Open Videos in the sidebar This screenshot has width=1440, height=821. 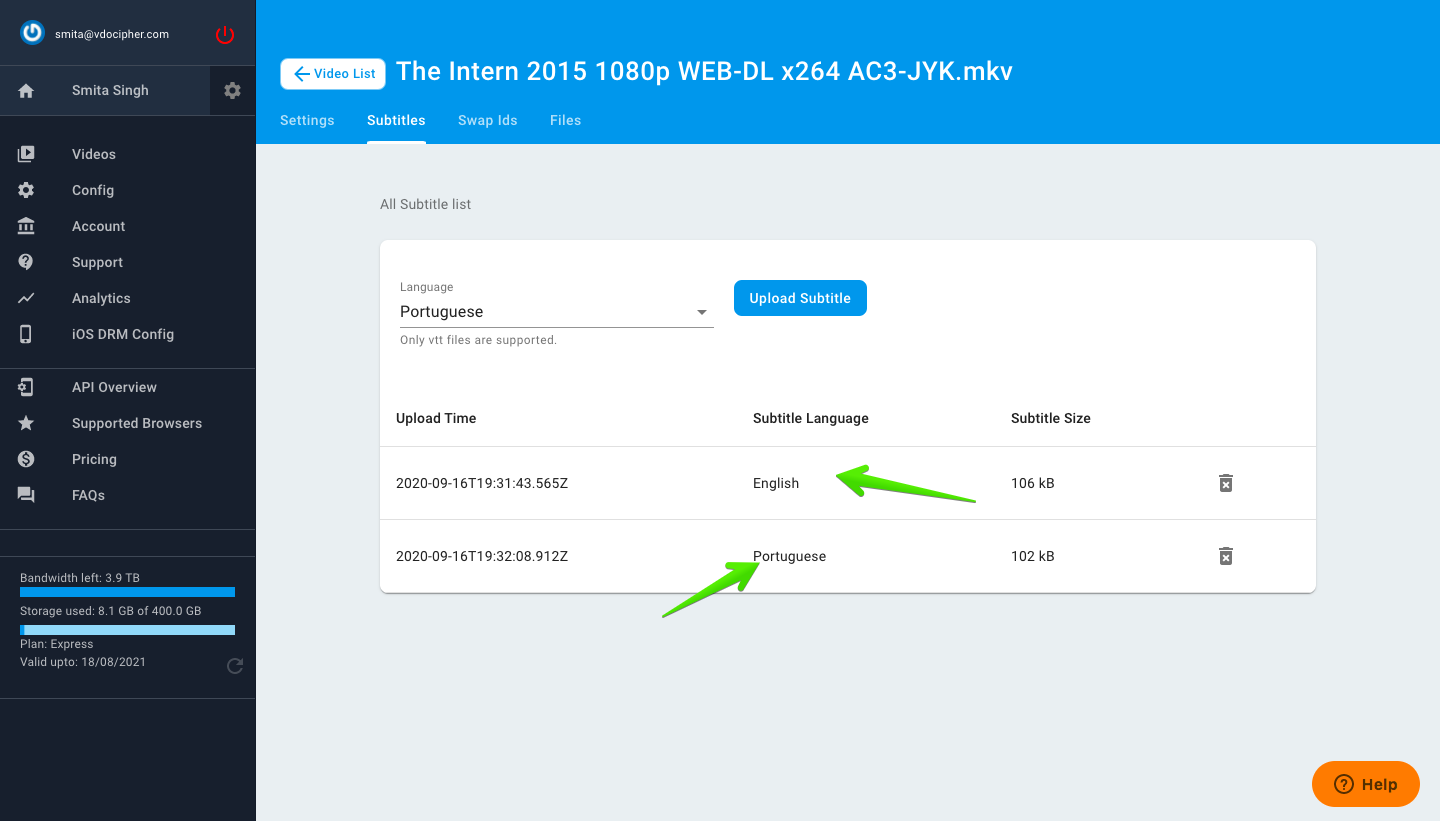[x=94, y=154]
